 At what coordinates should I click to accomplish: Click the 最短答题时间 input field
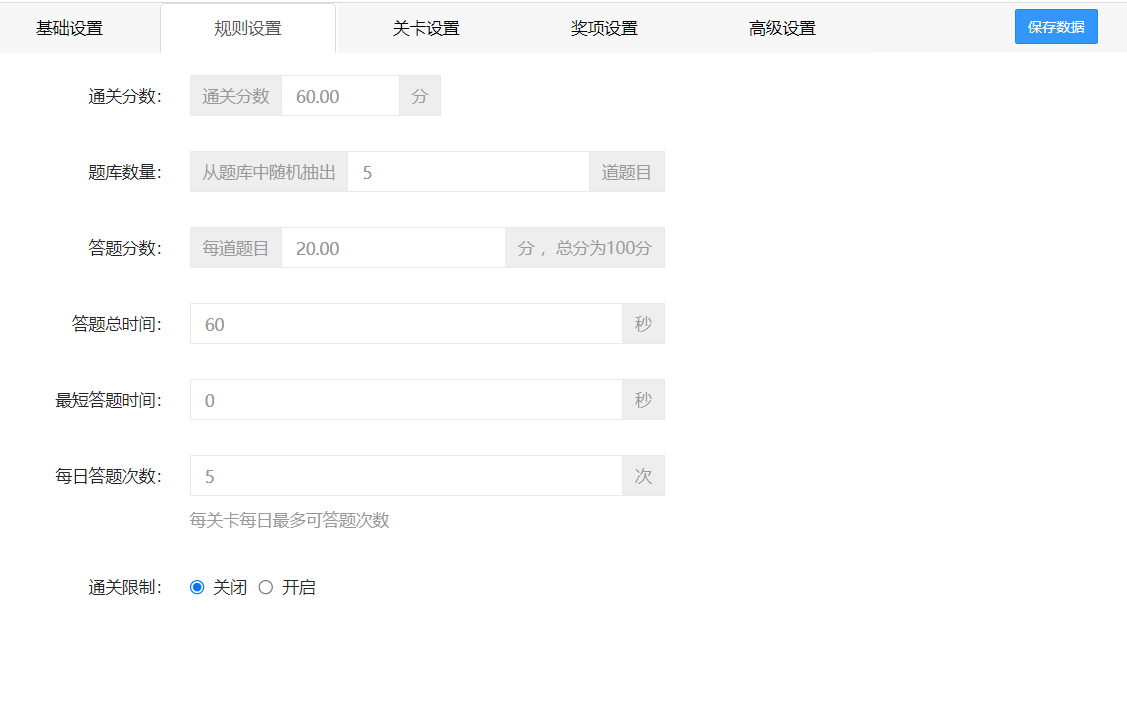[x=406, y=400]
